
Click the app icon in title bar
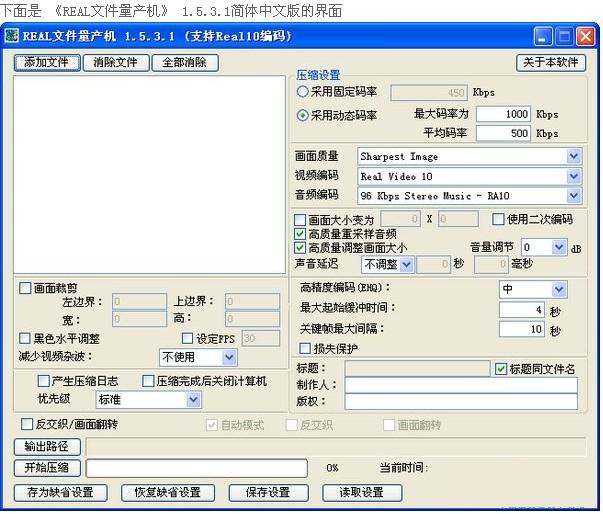tap(12, 36)
